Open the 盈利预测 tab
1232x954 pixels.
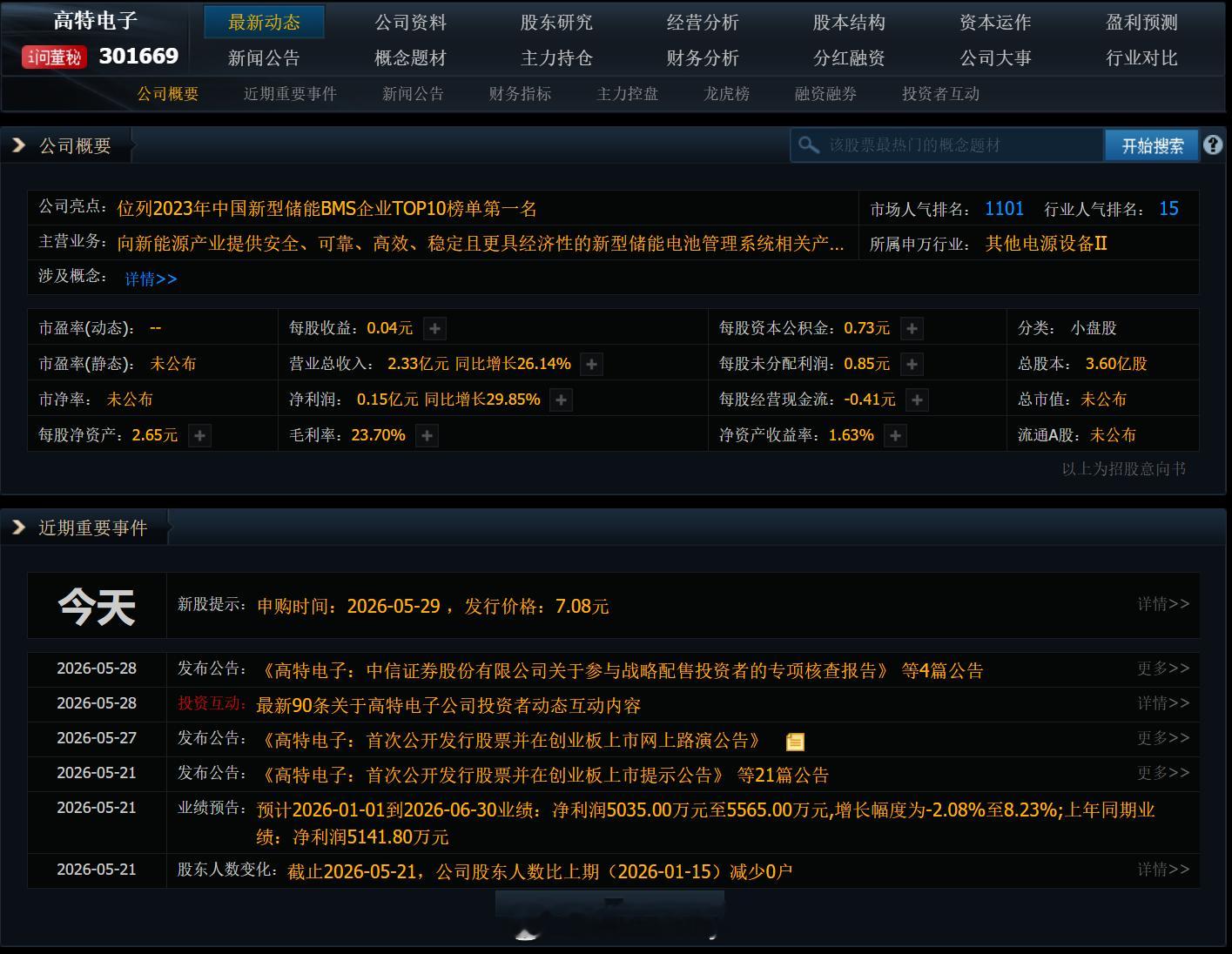tap(1141, 22)
